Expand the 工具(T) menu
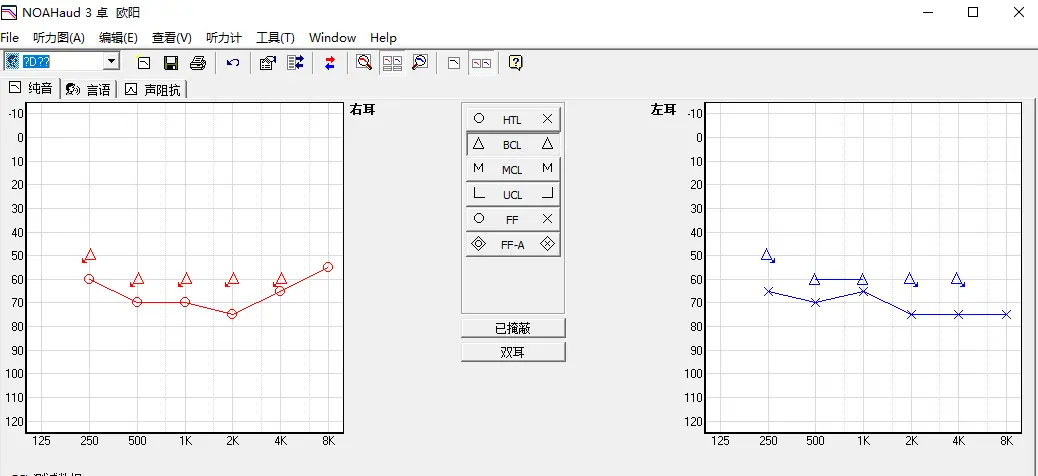 click(275, 38)
